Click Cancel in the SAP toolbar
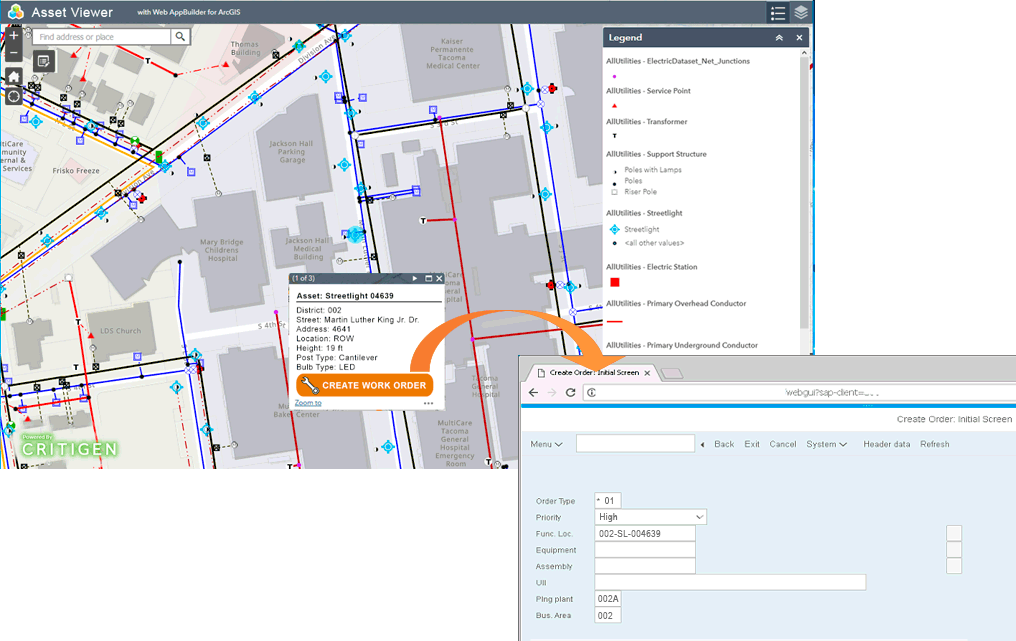Viewport: 1016px width, 641px height. tap(783, 445)
